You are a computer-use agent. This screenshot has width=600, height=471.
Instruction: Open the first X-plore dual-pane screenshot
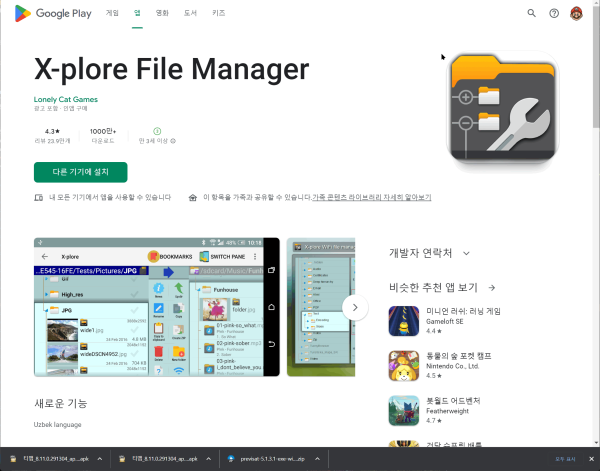coord(157,307)
